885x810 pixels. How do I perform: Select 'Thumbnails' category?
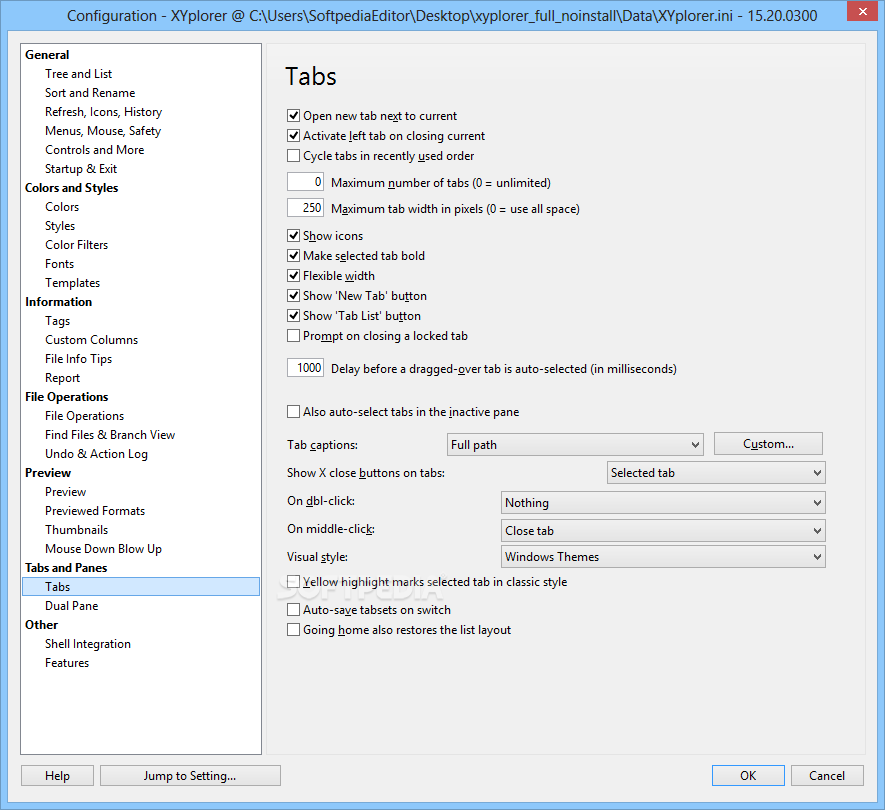[77, 530]
